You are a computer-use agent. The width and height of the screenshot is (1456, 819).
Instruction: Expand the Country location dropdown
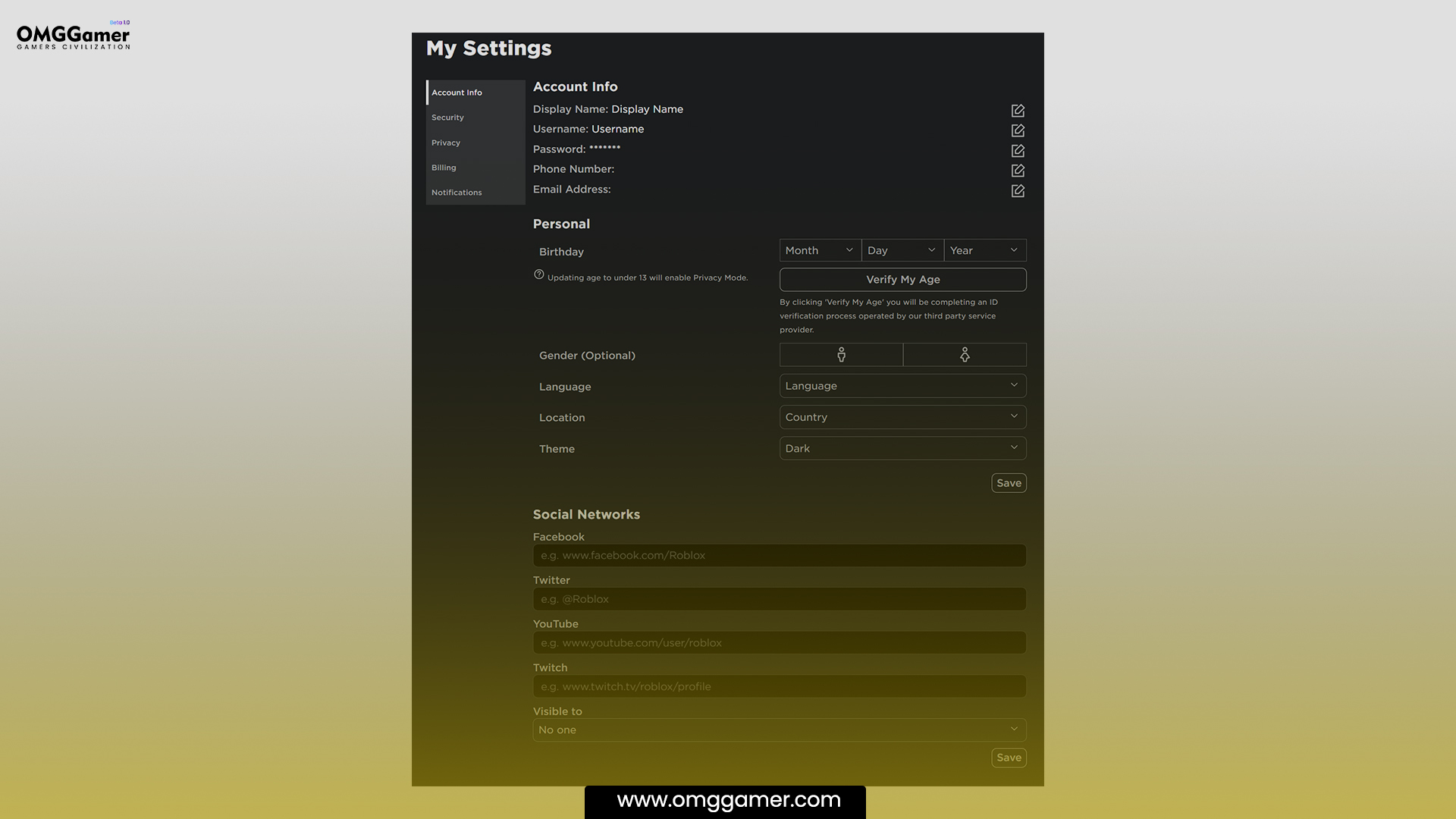(x=903, y=417)
